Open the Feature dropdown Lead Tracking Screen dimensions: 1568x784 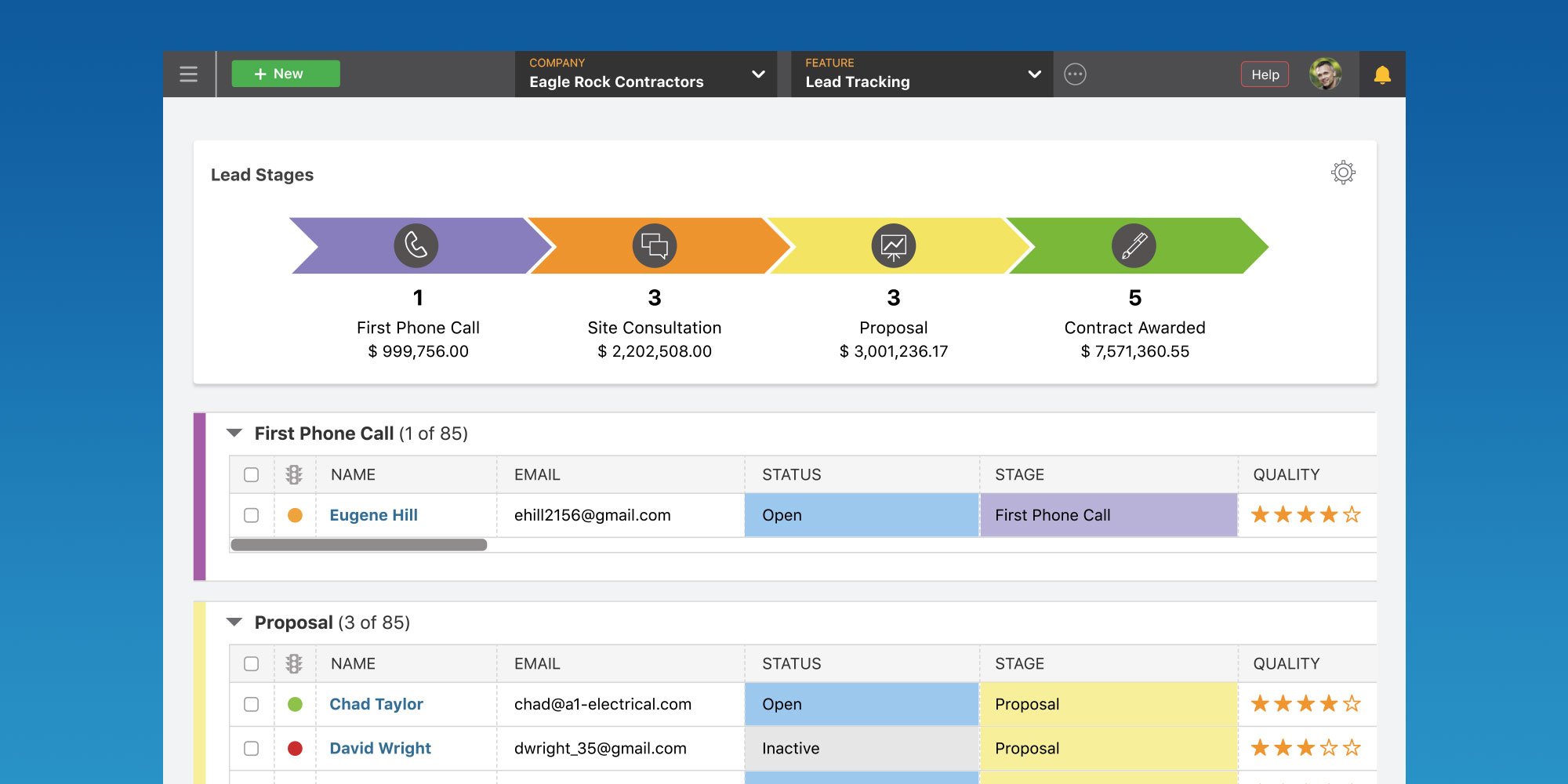point(921,74)
